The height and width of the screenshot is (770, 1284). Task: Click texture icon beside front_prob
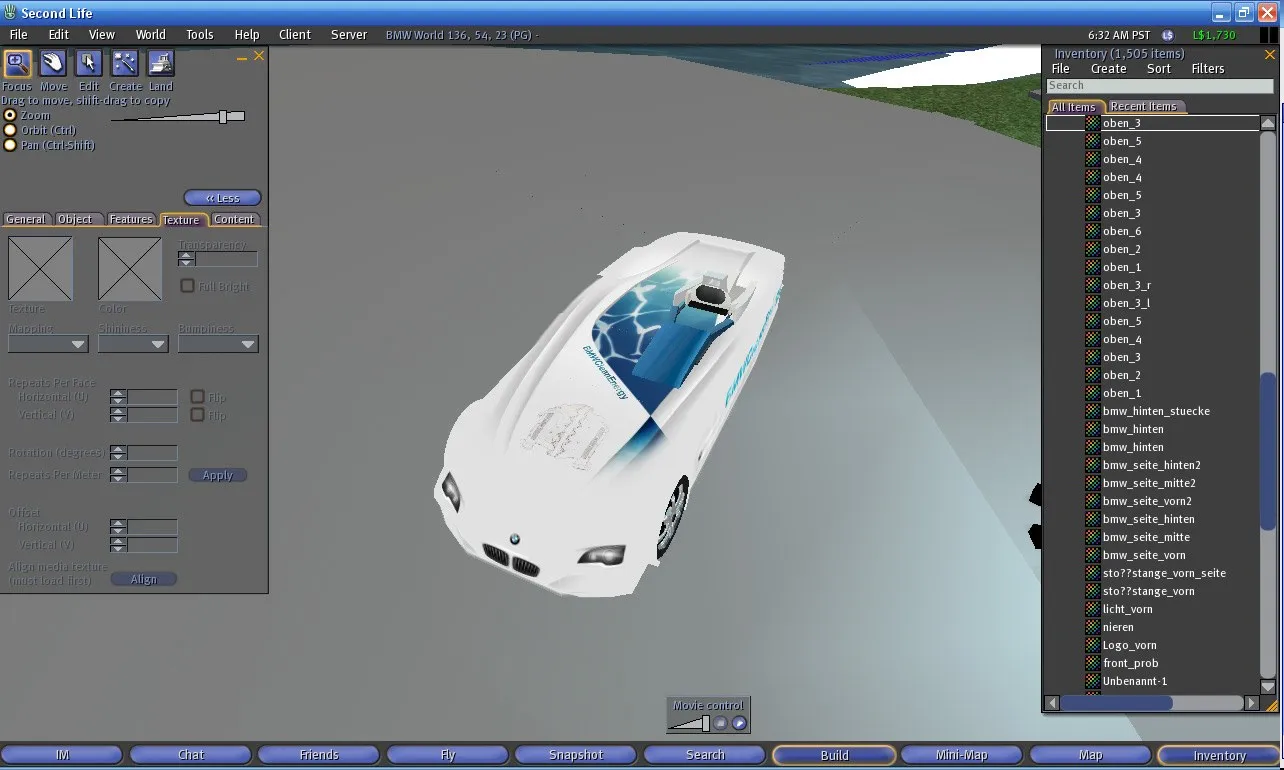(1092, 663)
